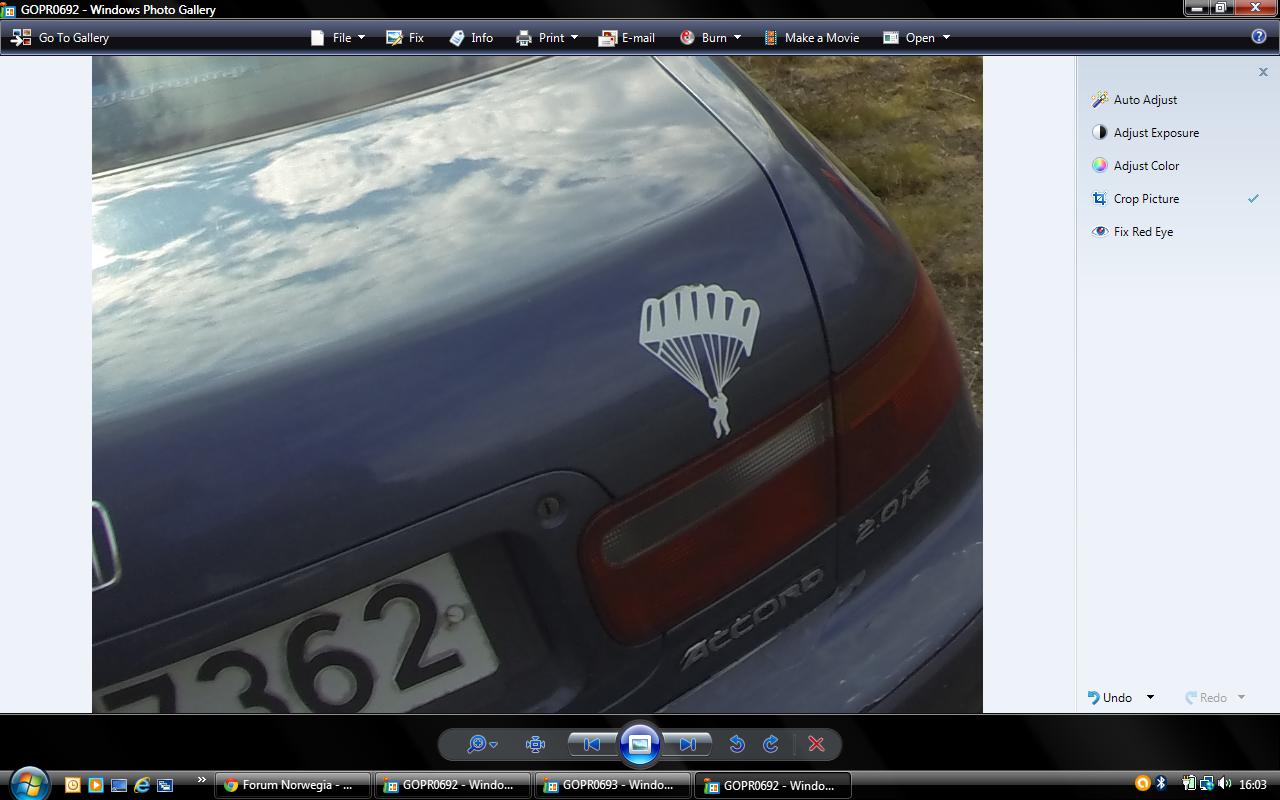Select Auto Adjust
Screen dimensions: 1280x800
point(1145,100)
